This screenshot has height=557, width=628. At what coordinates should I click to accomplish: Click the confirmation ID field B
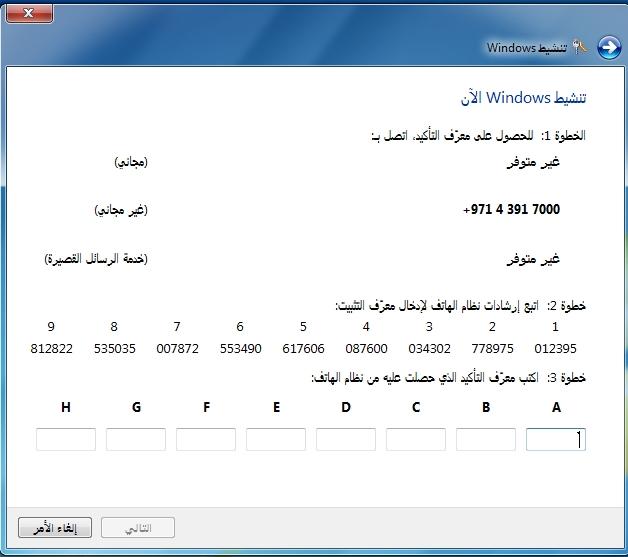486,439
